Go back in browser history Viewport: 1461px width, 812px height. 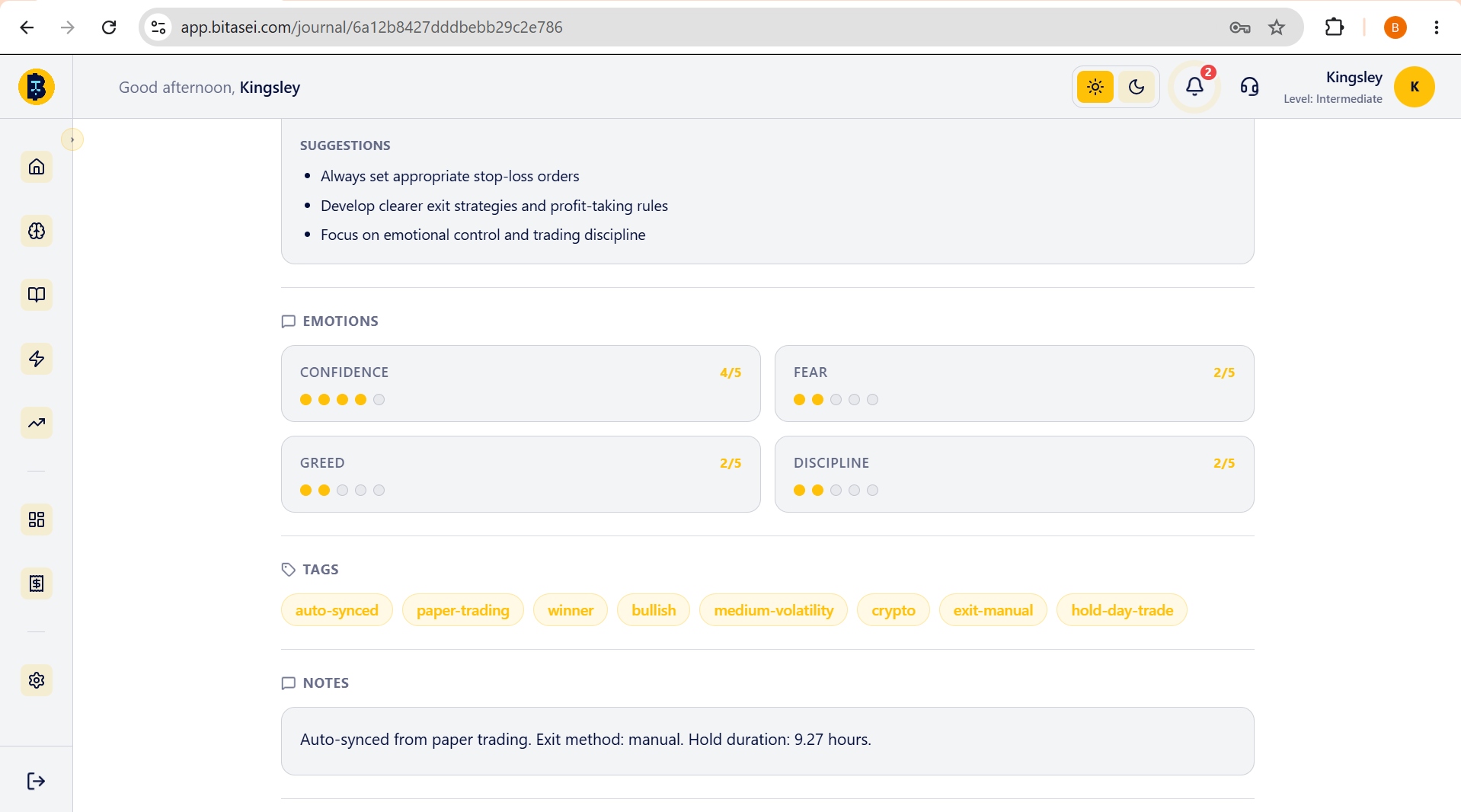click(x=27, y=27)
